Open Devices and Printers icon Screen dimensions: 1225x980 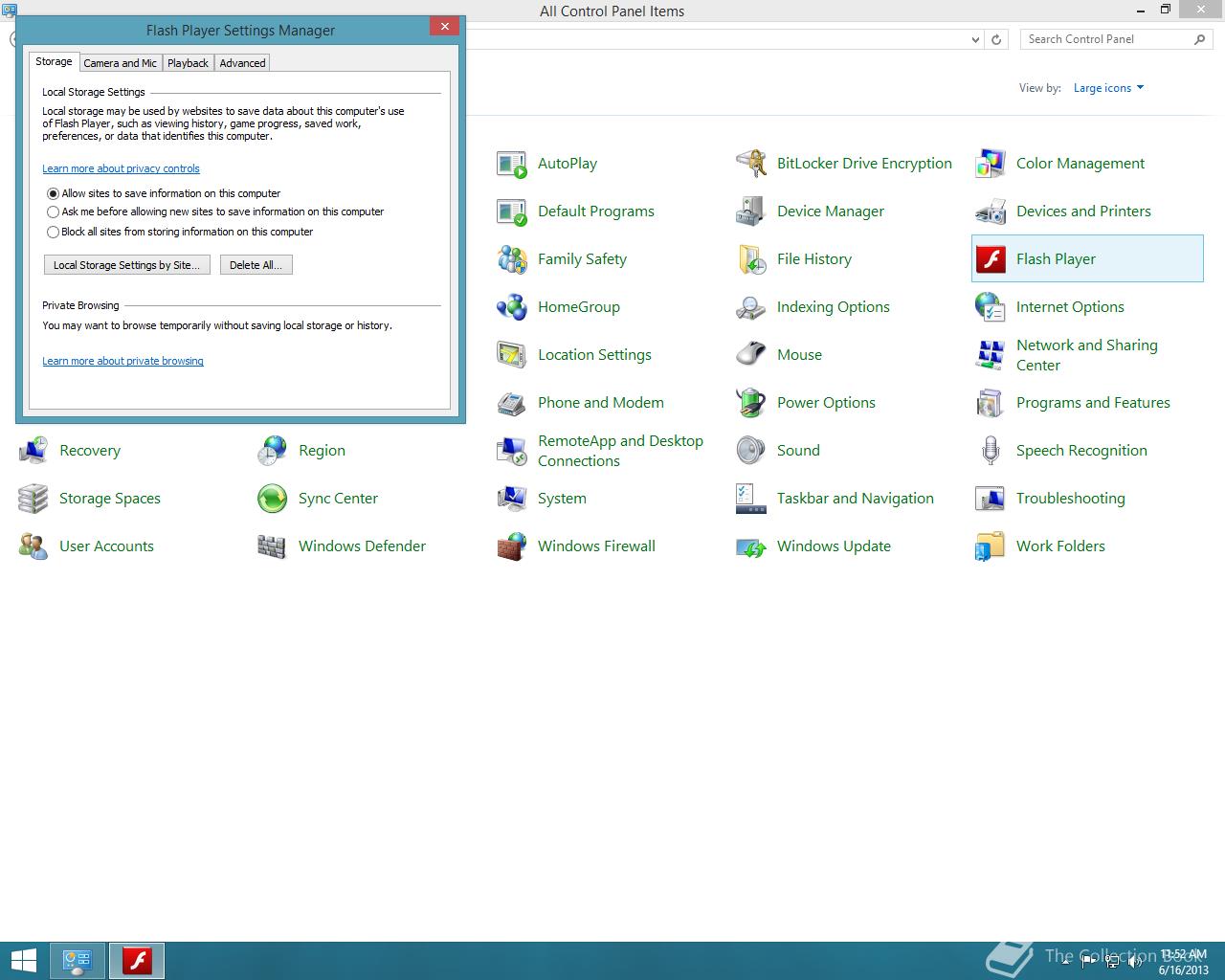click(991, 212)
